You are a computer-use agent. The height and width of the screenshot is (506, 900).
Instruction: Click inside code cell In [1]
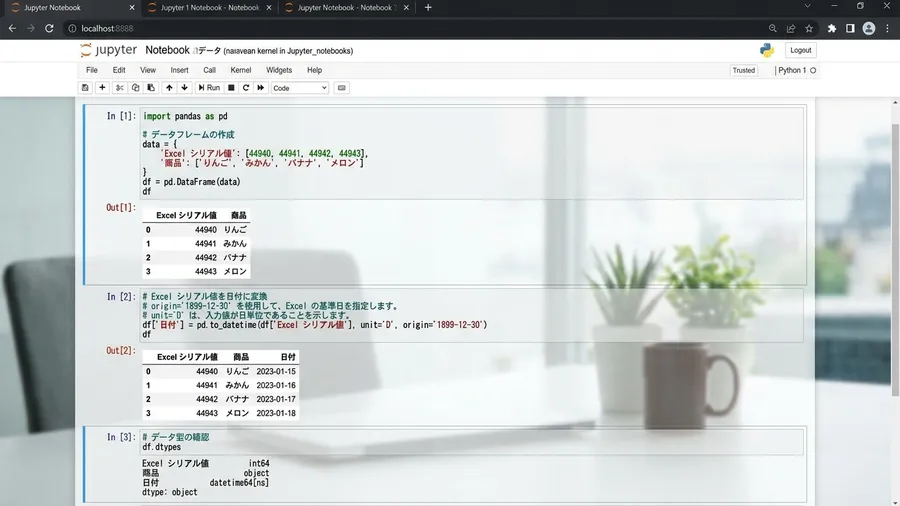pos(472,153)
